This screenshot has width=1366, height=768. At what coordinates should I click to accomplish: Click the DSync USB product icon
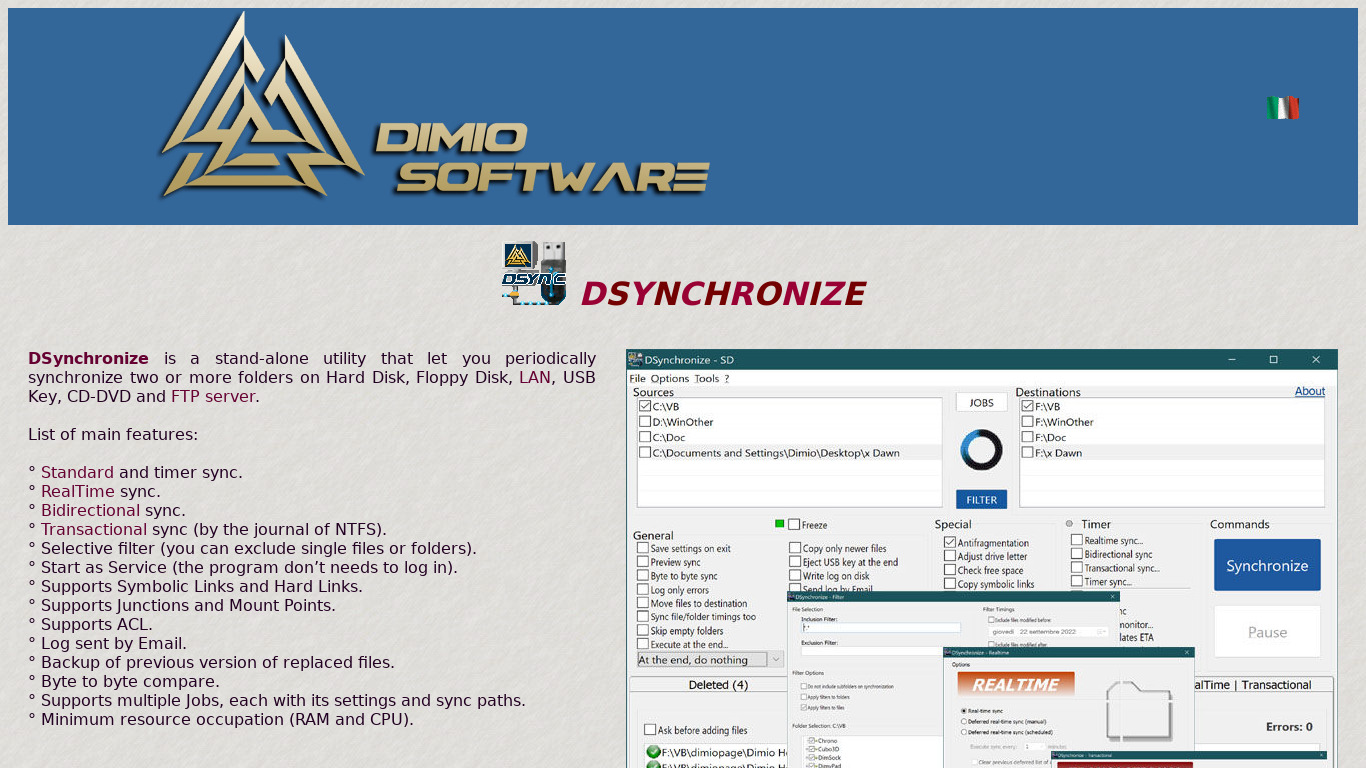click(534, 273)
